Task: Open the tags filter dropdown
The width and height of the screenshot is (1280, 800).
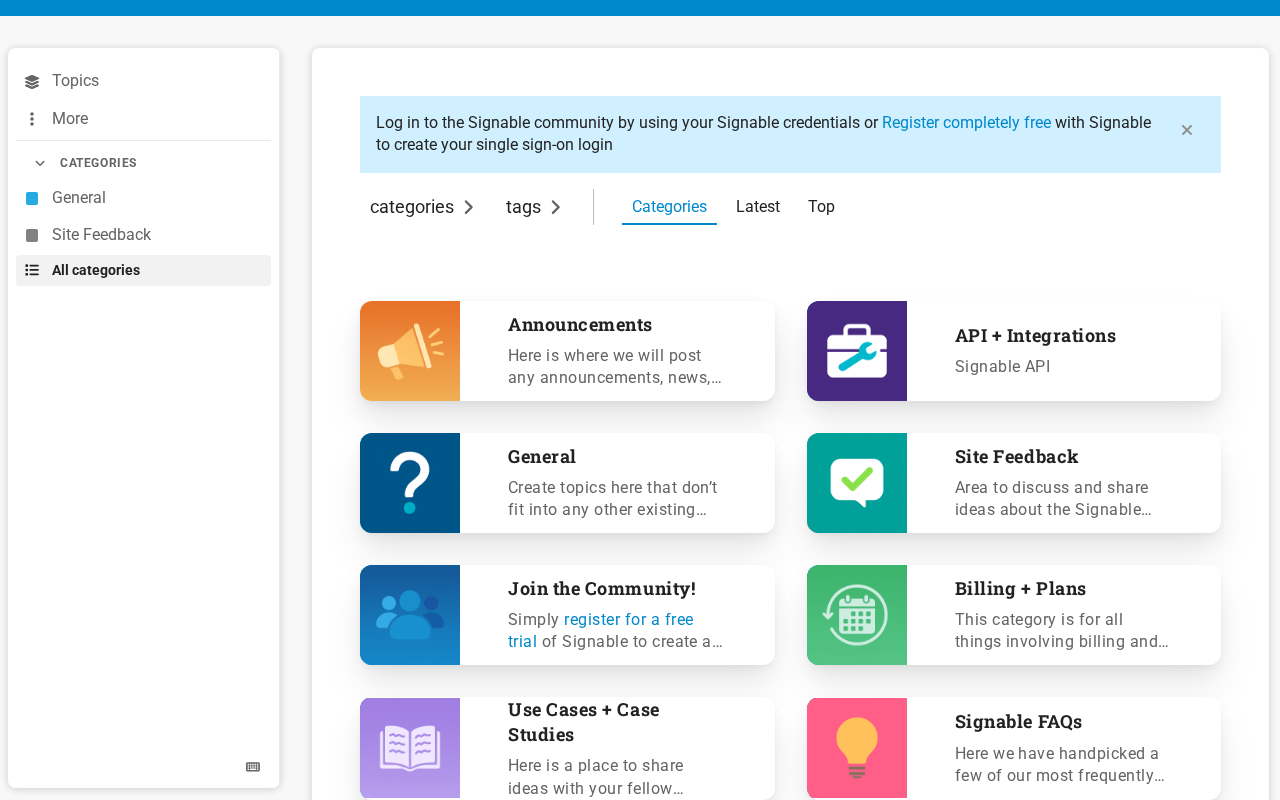Action: (x=534, y=207)
